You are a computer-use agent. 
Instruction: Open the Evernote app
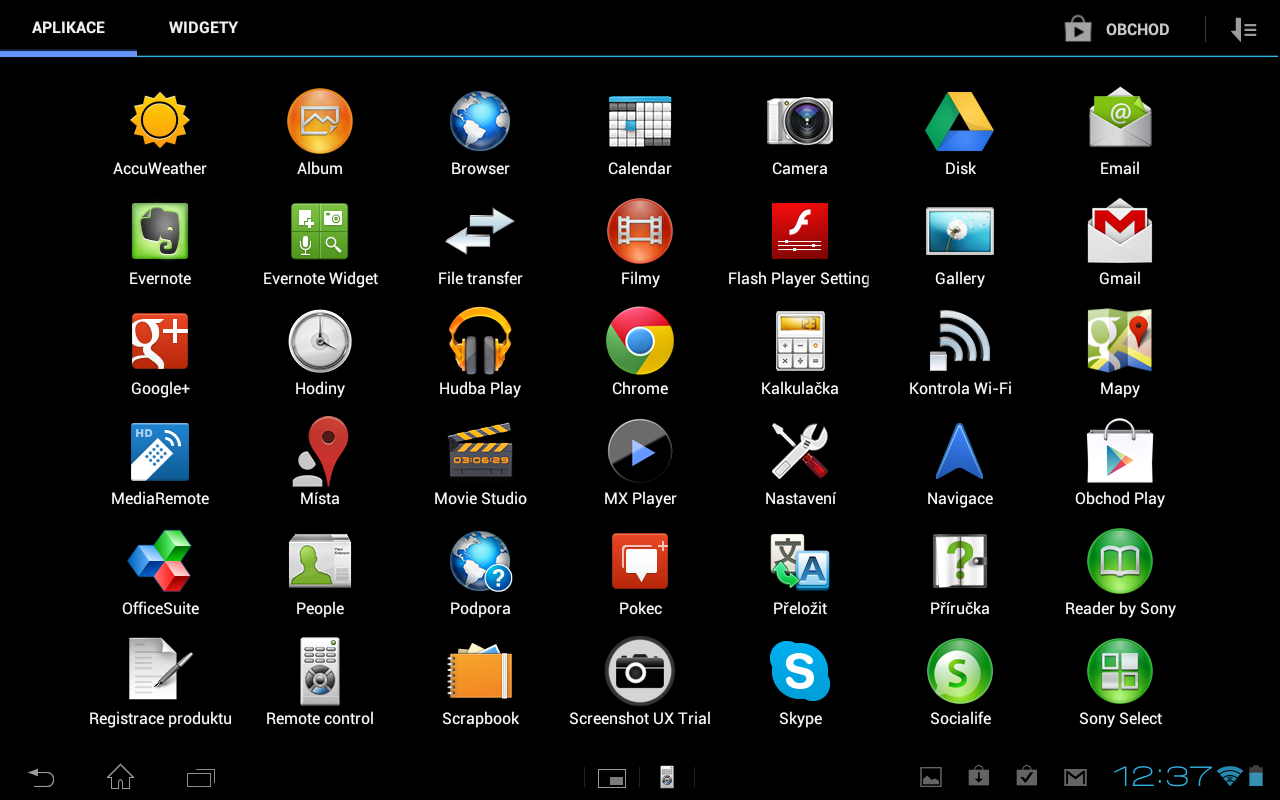click(160, 230)
